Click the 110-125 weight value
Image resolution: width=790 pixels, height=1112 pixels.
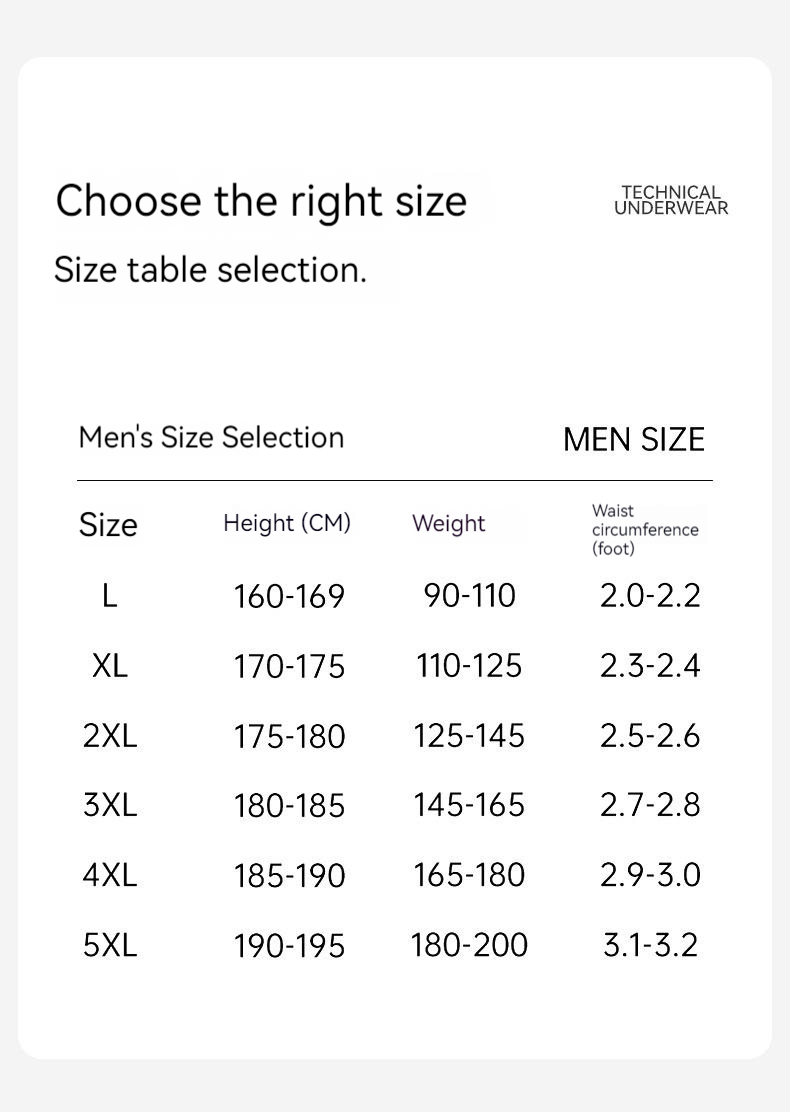tap(469, 666)
